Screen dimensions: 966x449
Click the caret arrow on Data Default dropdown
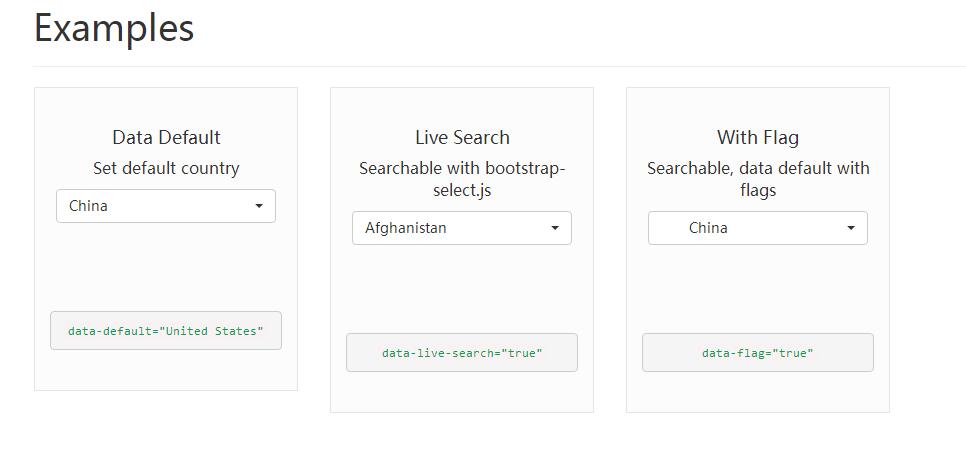click(x=259, y=206)
